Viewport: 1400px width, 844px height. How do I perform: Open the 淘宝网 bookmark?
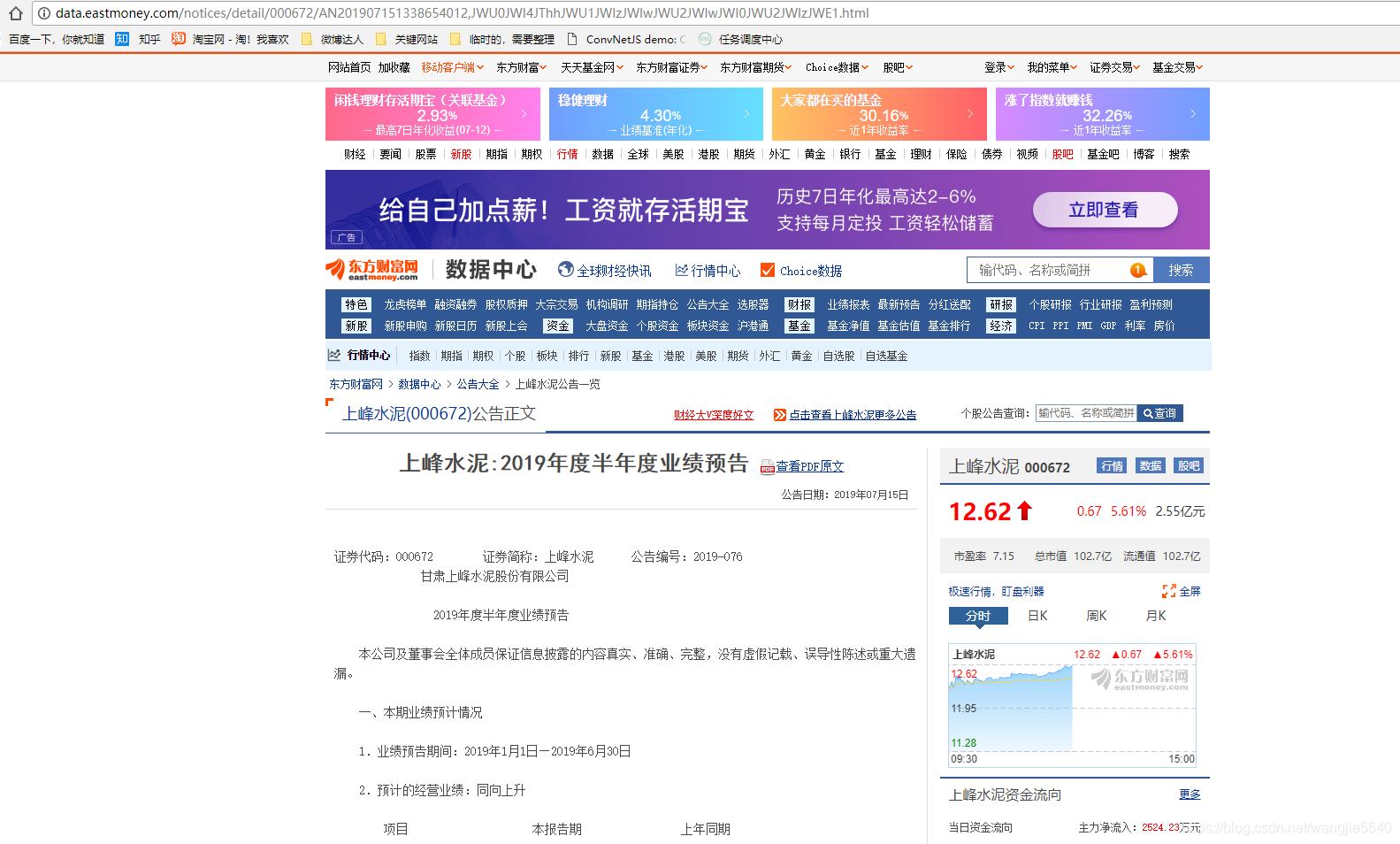(230, 39)
